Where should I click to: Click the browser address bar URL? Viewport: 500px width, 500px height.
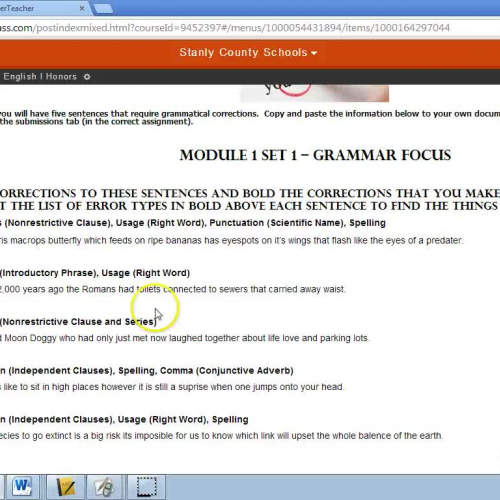[x=225, y=28]
